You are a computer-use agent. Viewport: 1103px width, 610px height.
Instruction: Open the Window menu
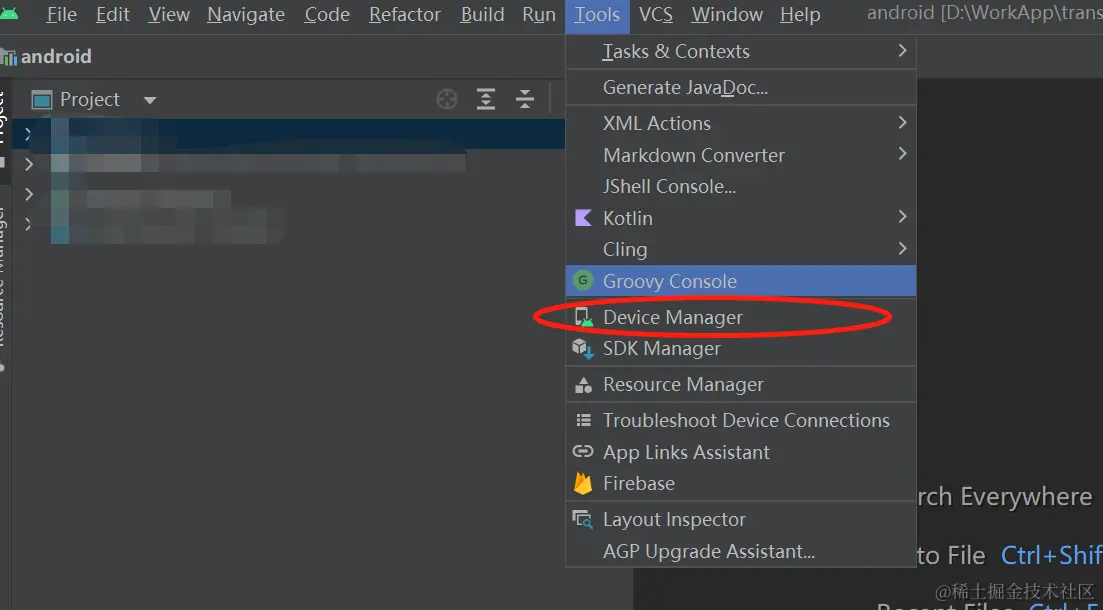coord(727,15)
